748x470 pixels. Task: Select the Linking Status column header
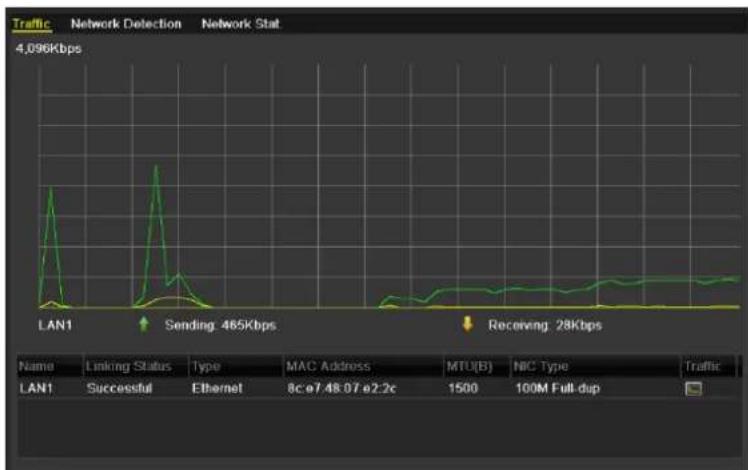point(136,366)
